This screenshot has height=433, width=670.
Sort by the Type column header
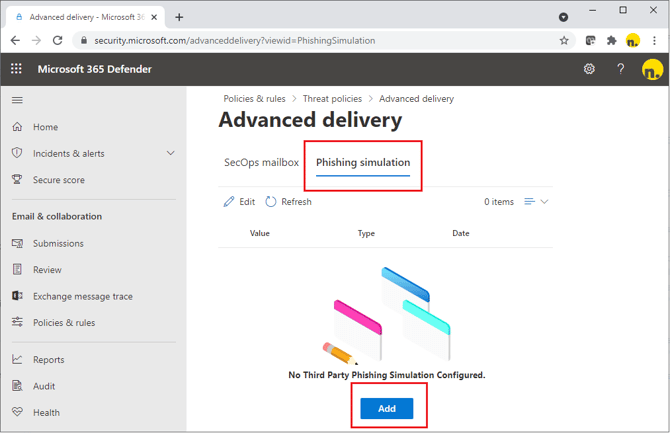[366, 233]
